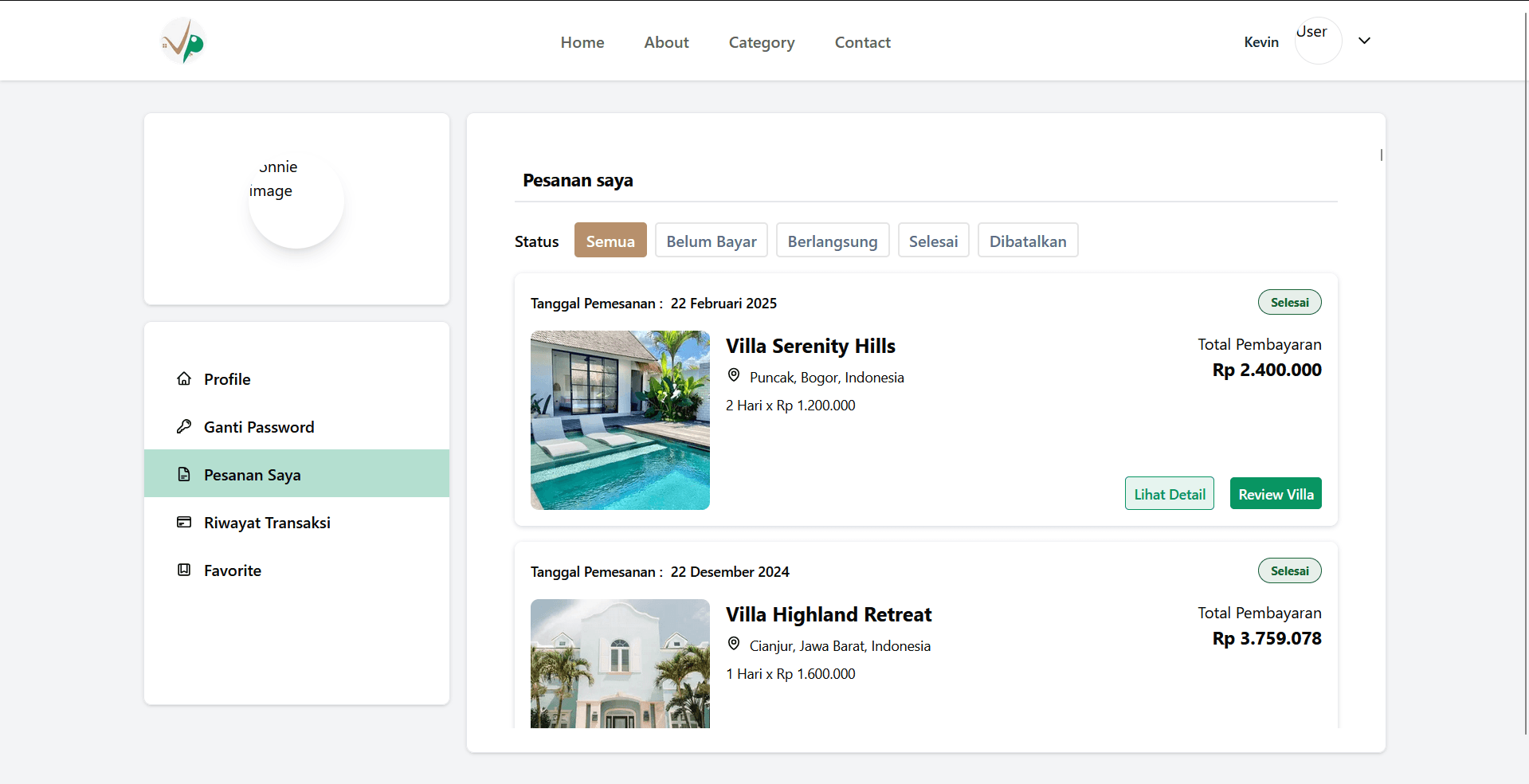Open Riwayat Transaksi page

click(296, 523)
